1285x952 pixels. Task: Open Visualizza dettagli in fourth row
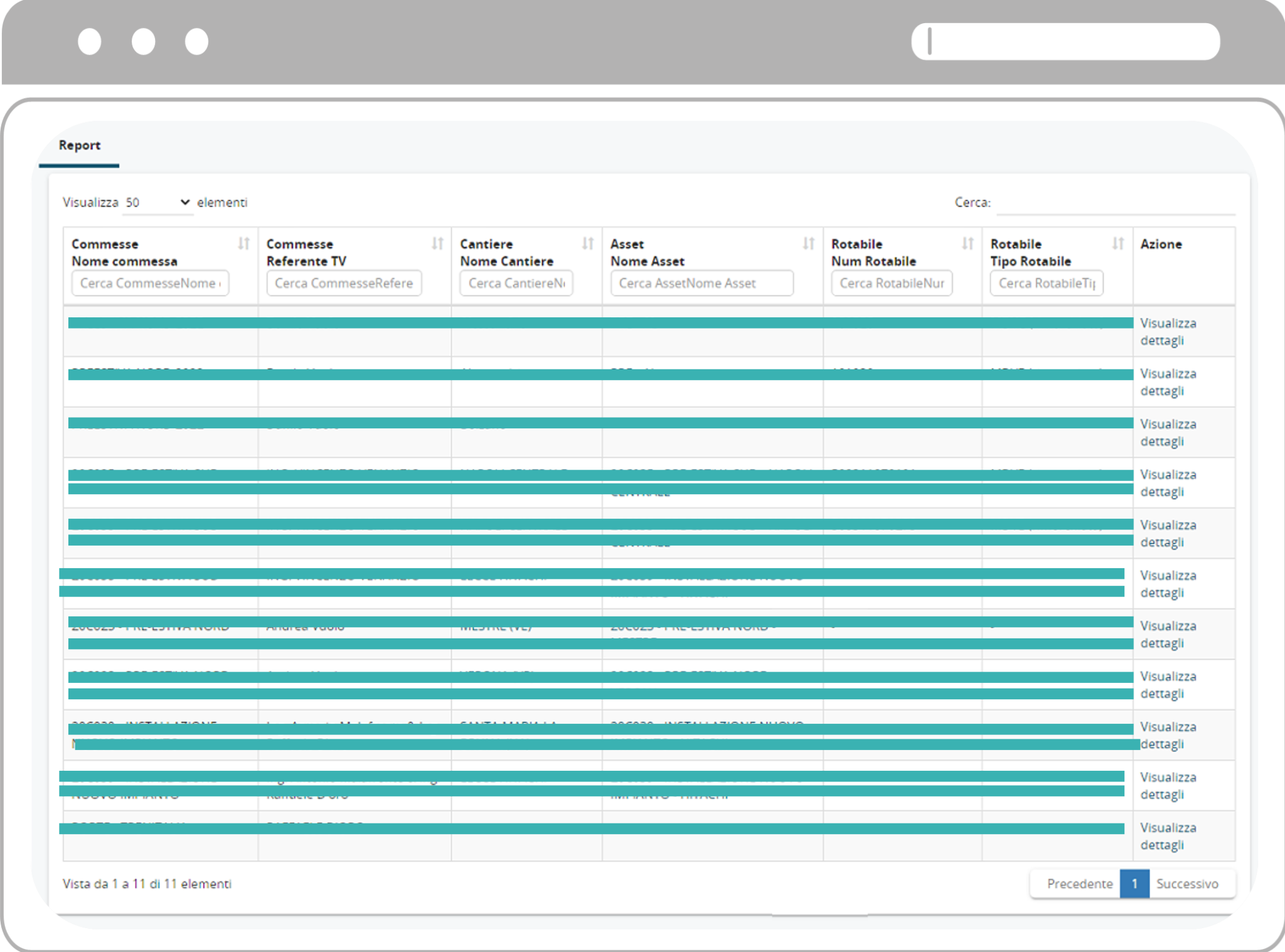(x=1168, y=483)
